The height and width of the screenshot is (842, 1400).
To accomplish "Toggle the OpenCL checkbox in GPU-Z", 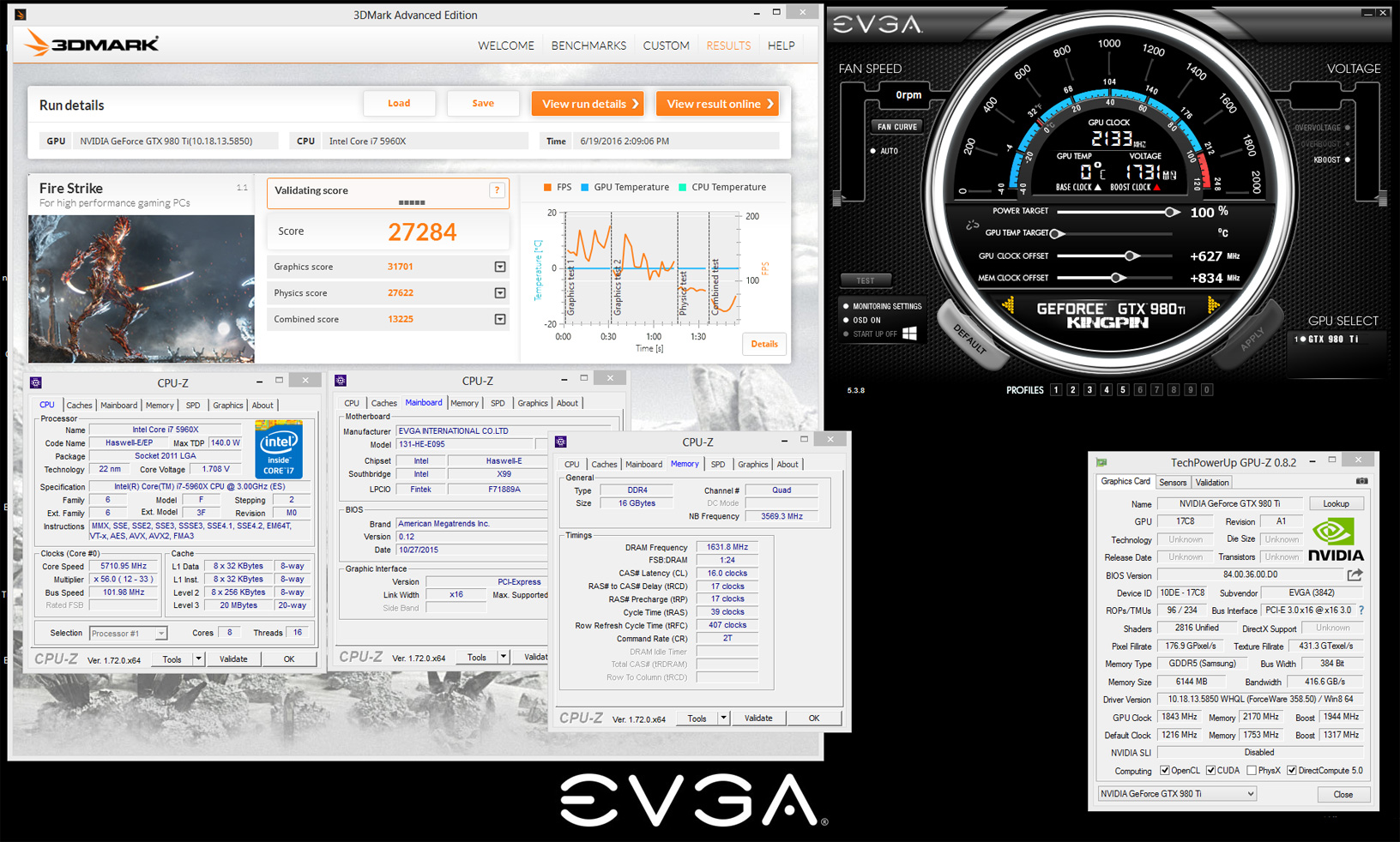I will tap(1165, 770).
